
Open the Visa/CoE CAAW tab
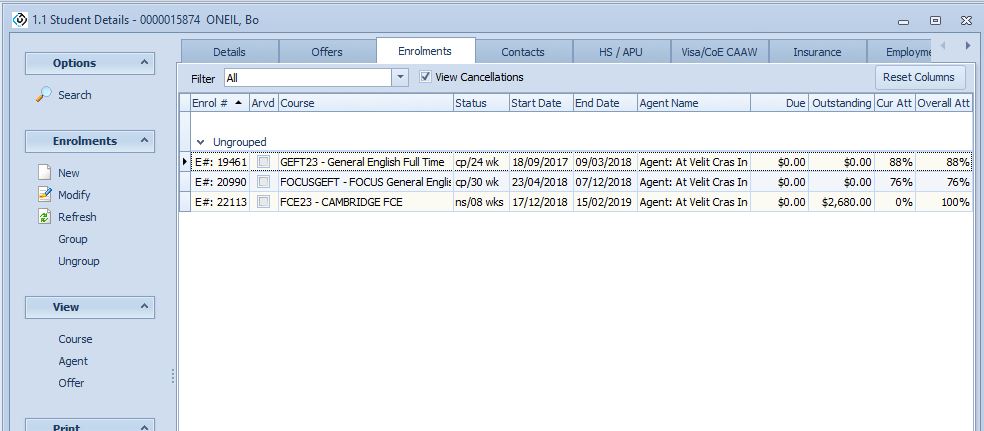click(x=719, y=52)
